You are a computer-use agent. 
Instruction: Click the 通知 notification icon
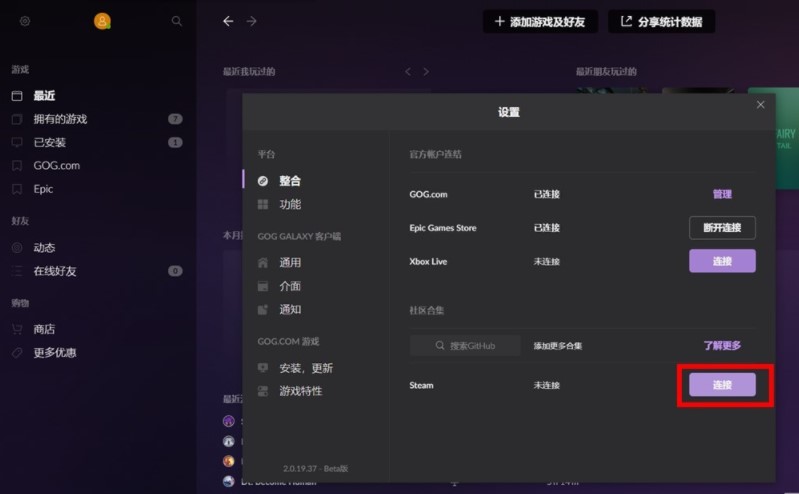pyautogui.click(x=263, y=309)
